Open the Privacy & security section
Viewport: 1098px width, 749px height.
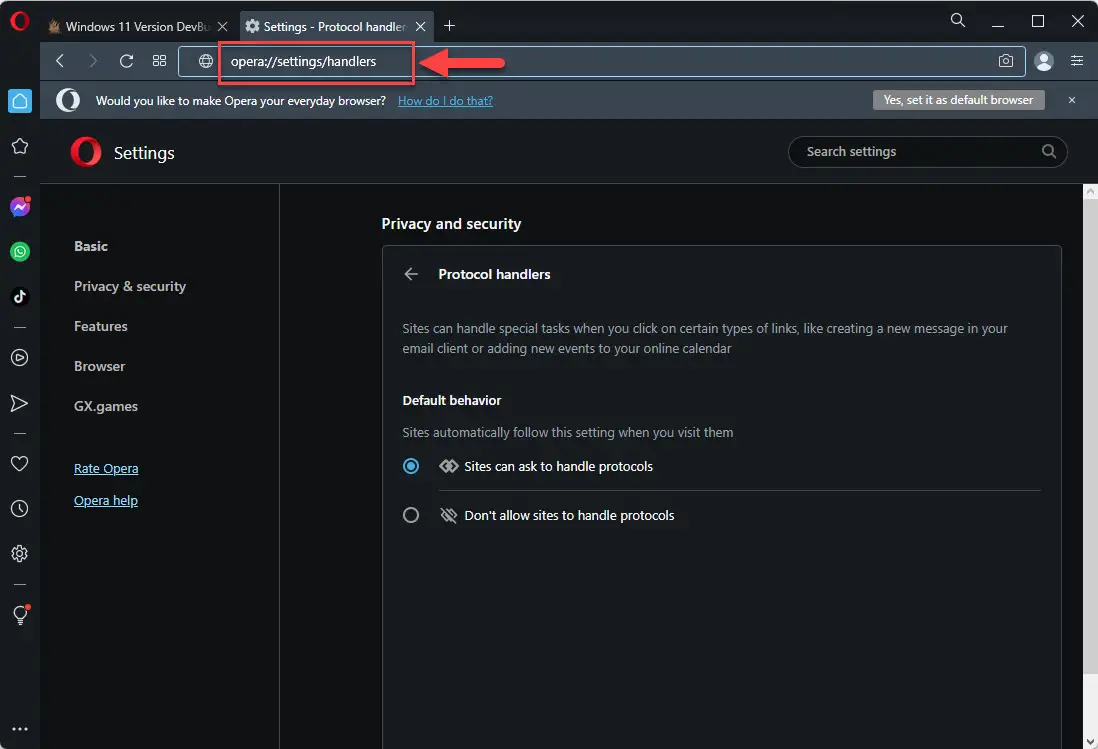click(x=130, y=286)
